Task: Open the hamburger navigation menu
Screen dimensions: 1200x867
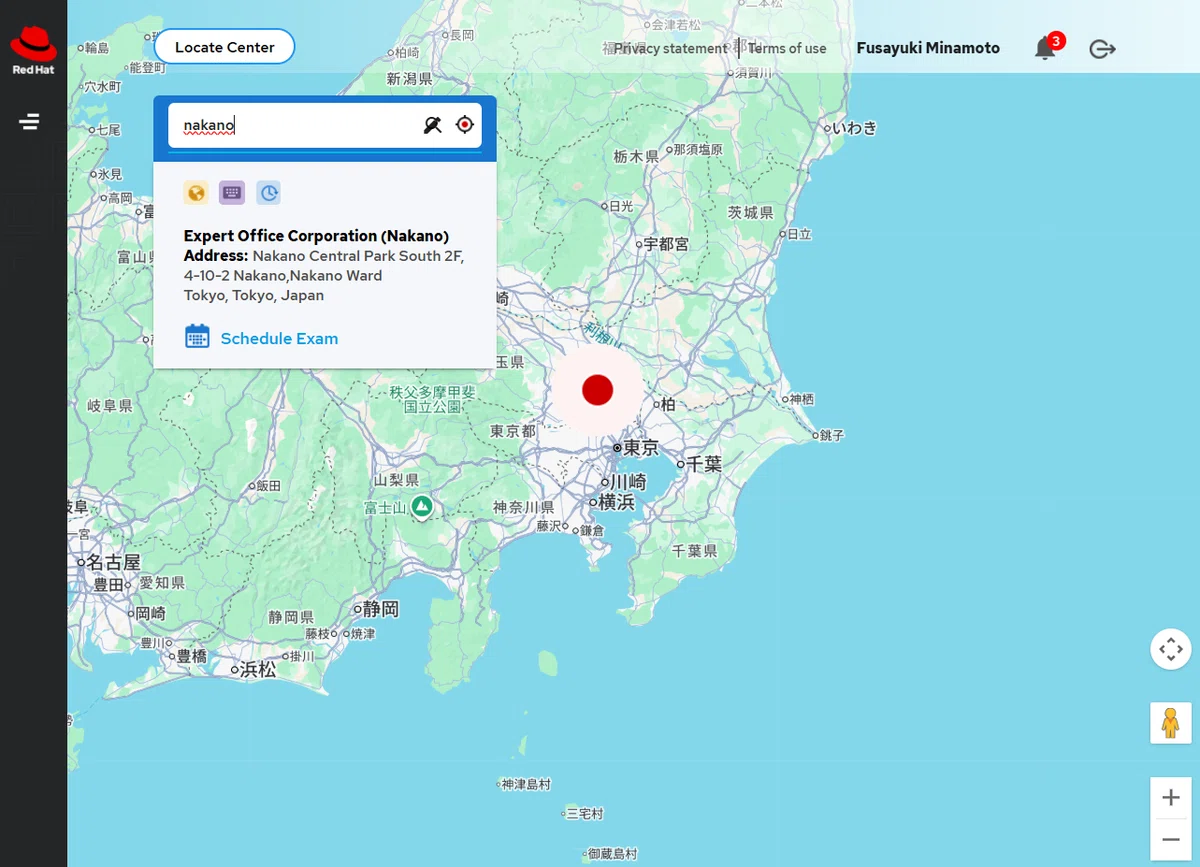Action: [29, 122]
